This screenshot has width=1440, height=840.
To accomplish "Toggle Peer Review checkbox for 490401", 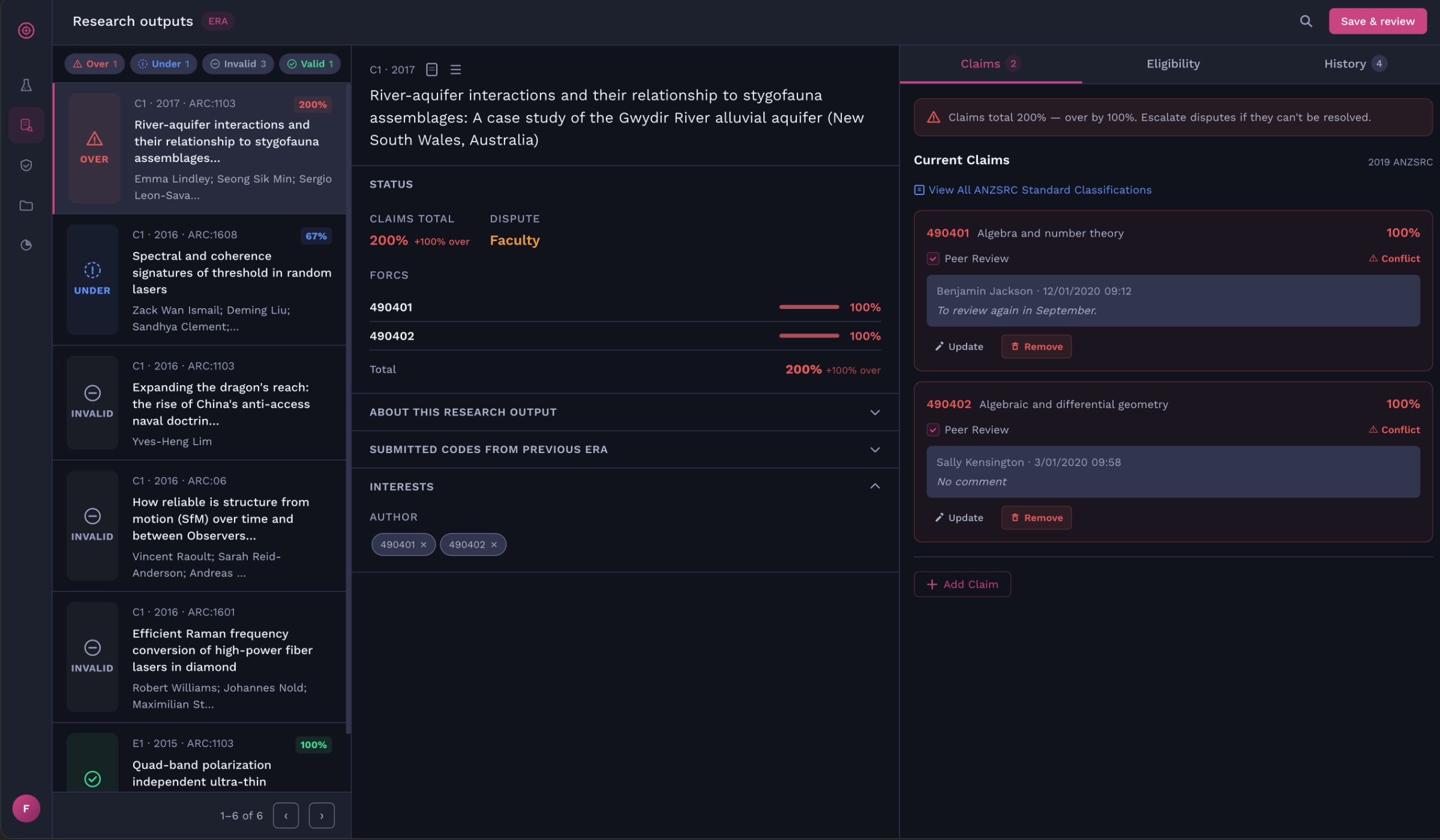I will [x=932, y=259].
